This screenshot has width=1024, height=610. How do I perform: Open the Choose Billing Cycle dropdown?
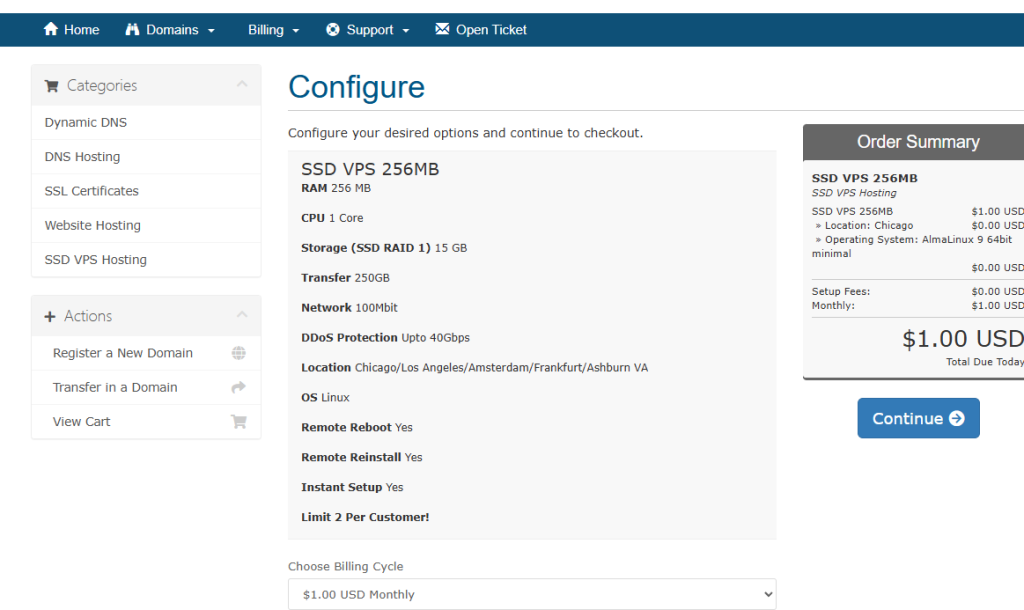531,594
